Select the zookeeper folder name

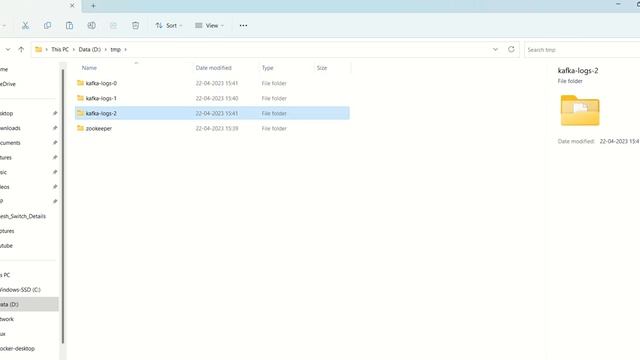(x=99, y=128)
